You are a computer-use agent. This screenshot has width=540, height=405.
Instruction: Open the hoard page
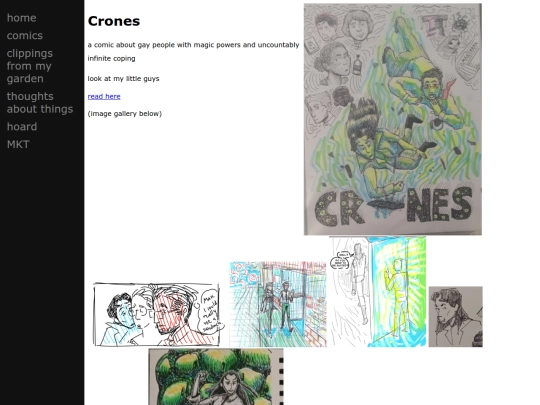[x=22, y=126]
